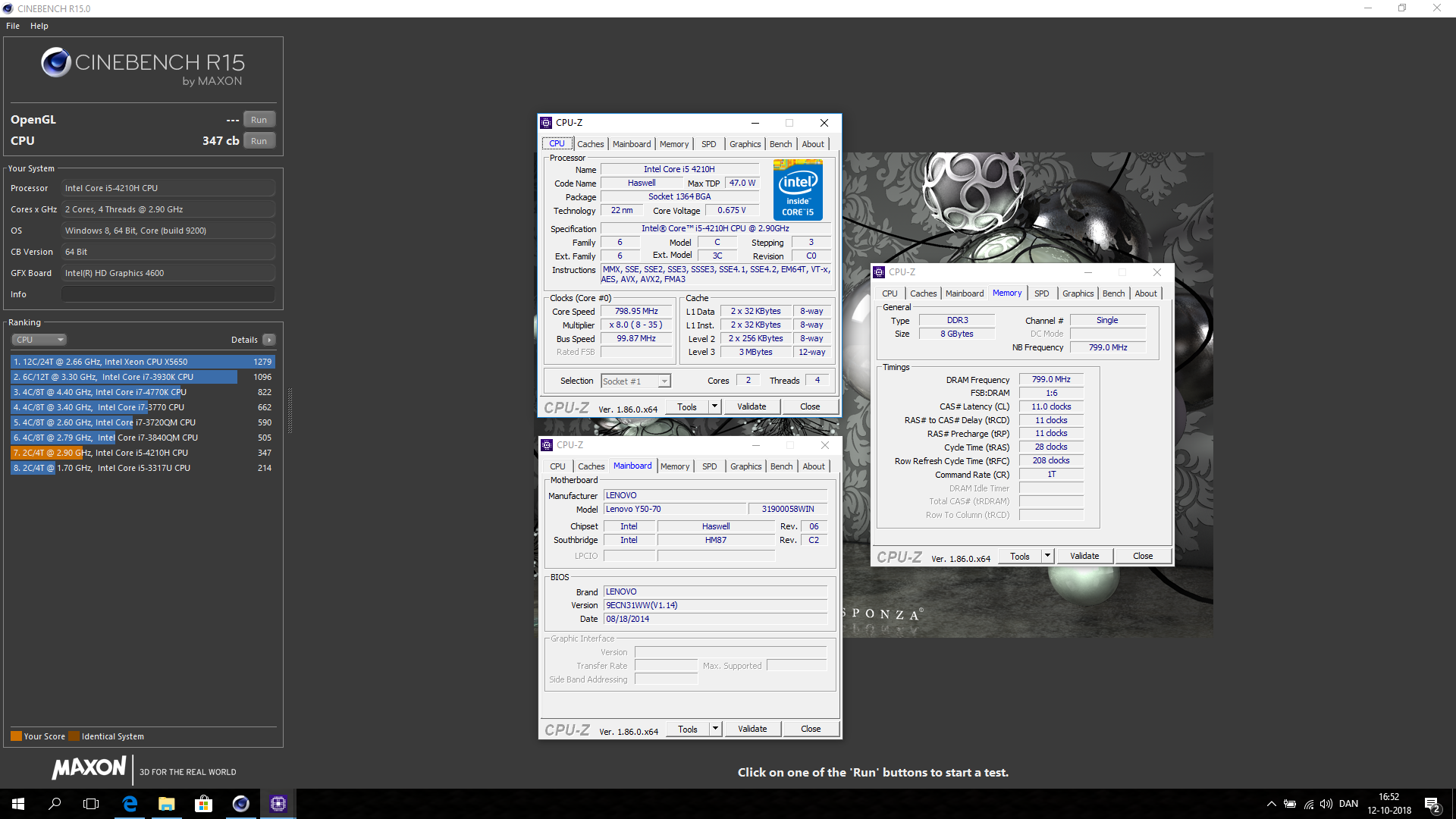This screenshot has width=1456, height=819.
Task: Switch to Caches tab in top CPU-Z window
Action: click(590, 144)
